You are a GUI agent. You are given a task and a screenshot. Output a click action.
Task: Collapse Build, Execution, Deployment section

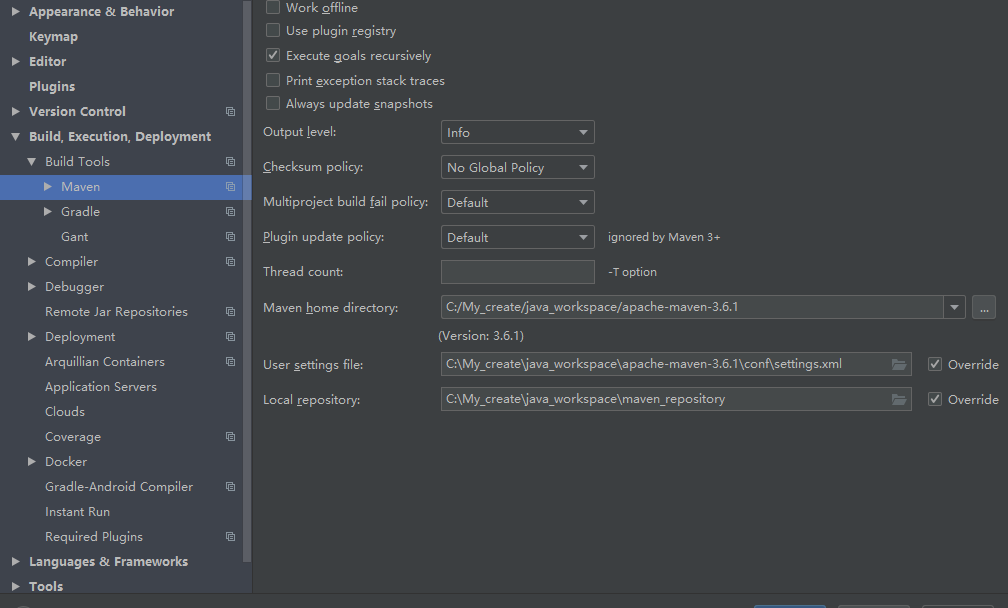15,136
